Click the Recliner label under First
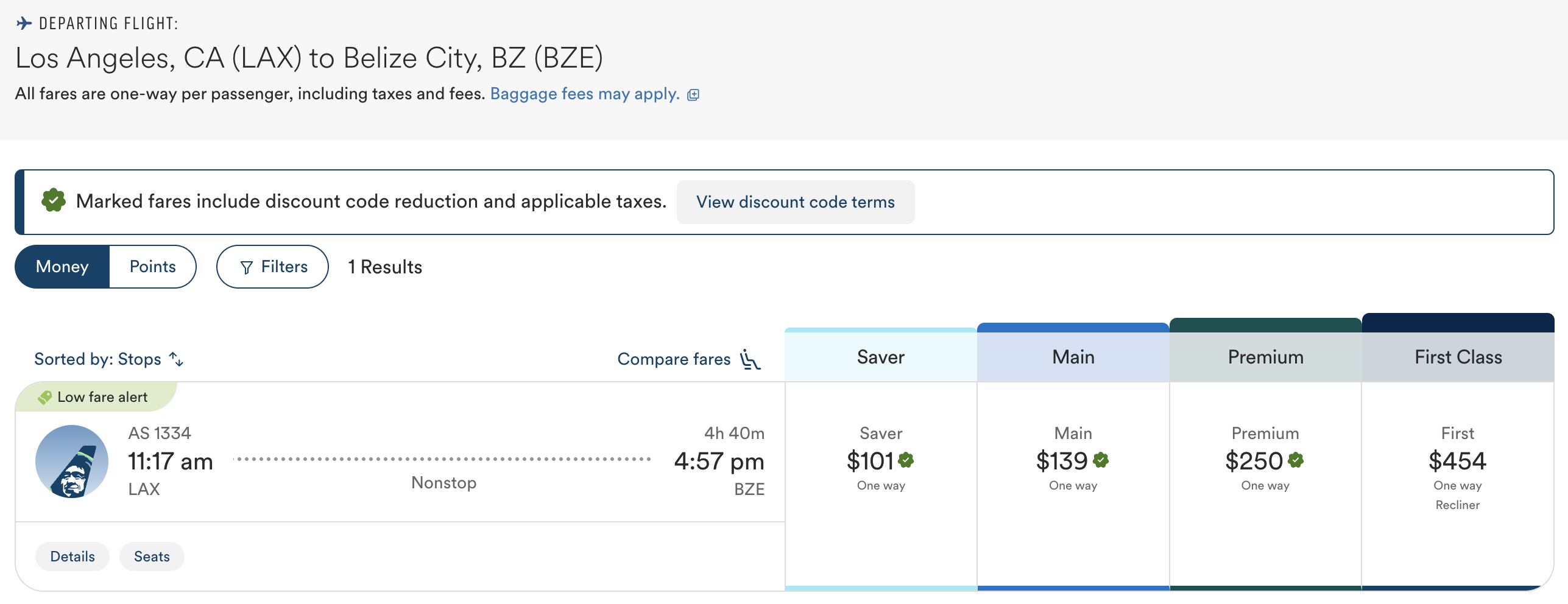The width and height of the screenshot is (1568, 604). click(1458, 505)
